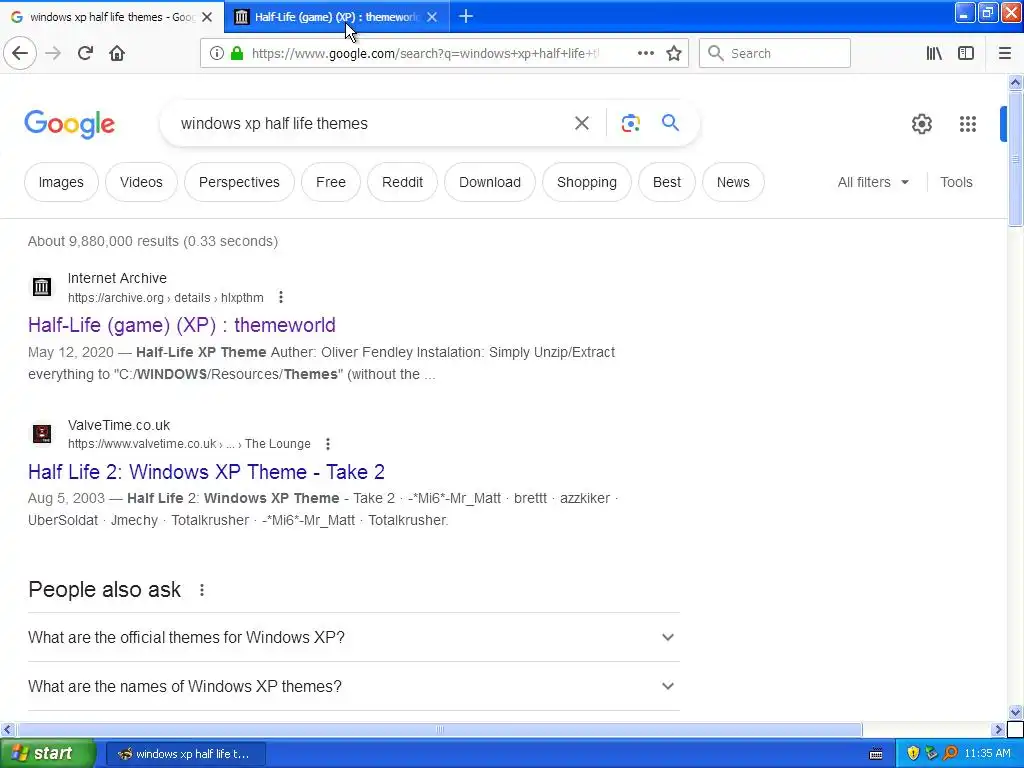Click the valvetime.co.uk The Lounge URL
The height and width of the screenshot is (768, 1024).
pyautogui.click(x=189, y=444)
